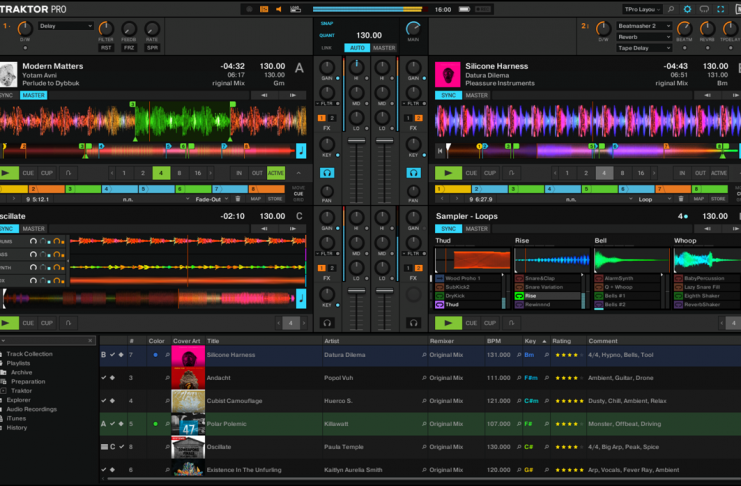The image size is (741, 486).
Task: Sort browser list by BPM column
Action: (x=493, y=341)
